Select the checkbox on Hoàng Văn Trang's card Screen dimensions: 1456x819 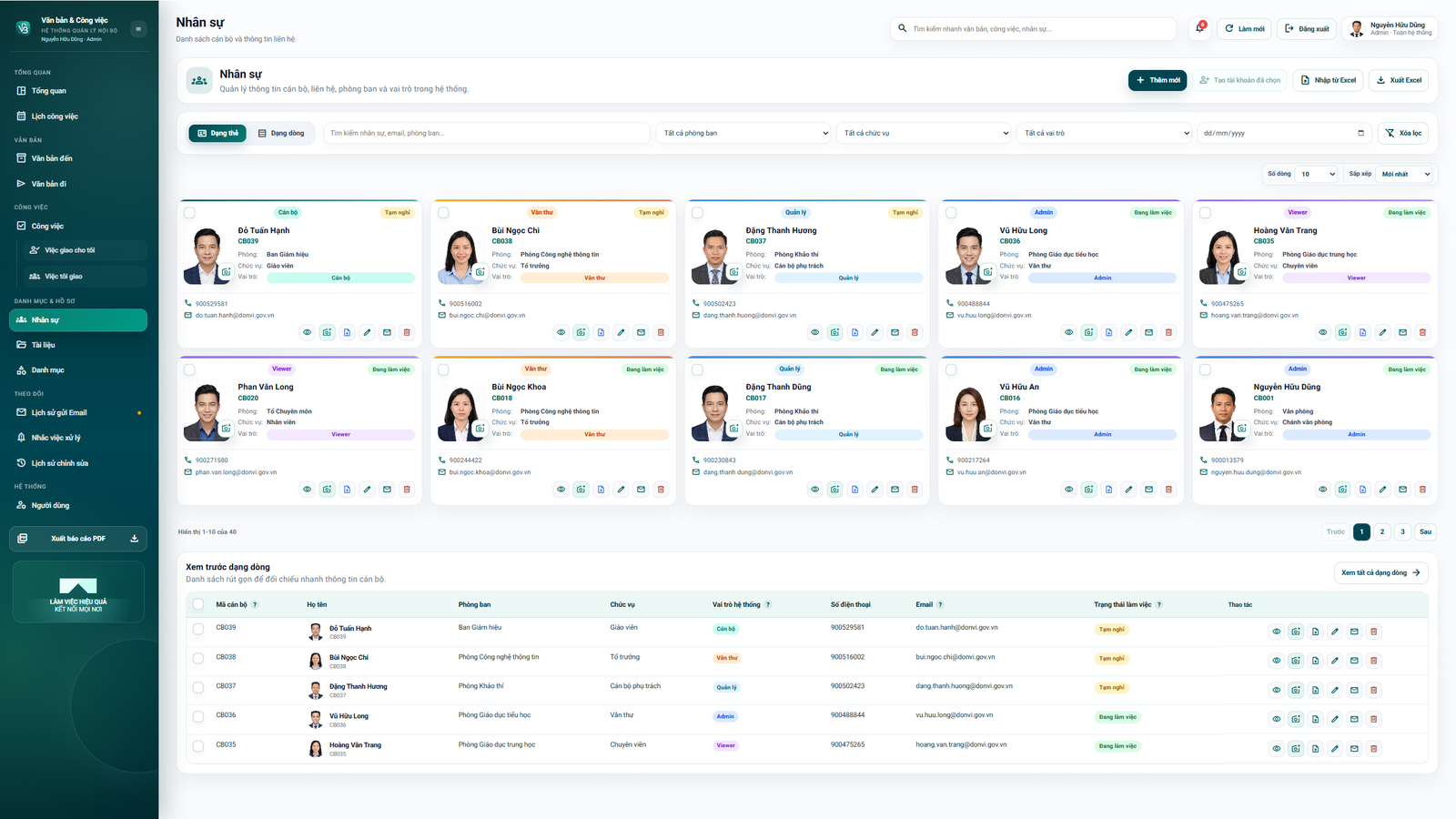[1205, 213]
